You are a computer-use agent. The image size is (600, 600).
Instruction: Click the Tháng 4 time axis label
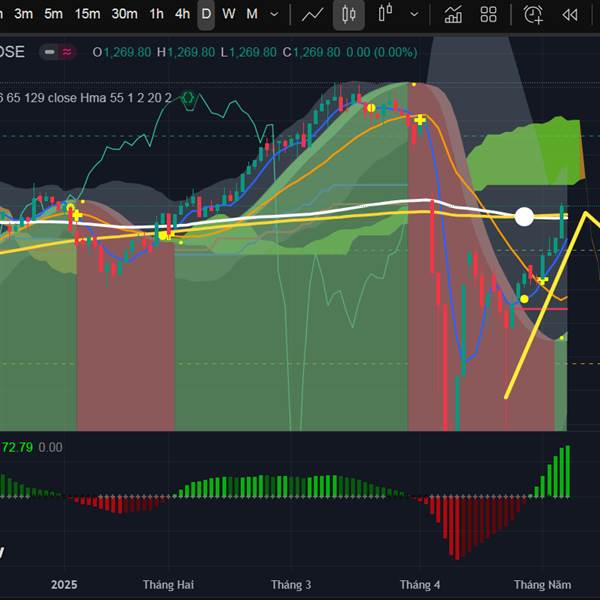(420, 584)
